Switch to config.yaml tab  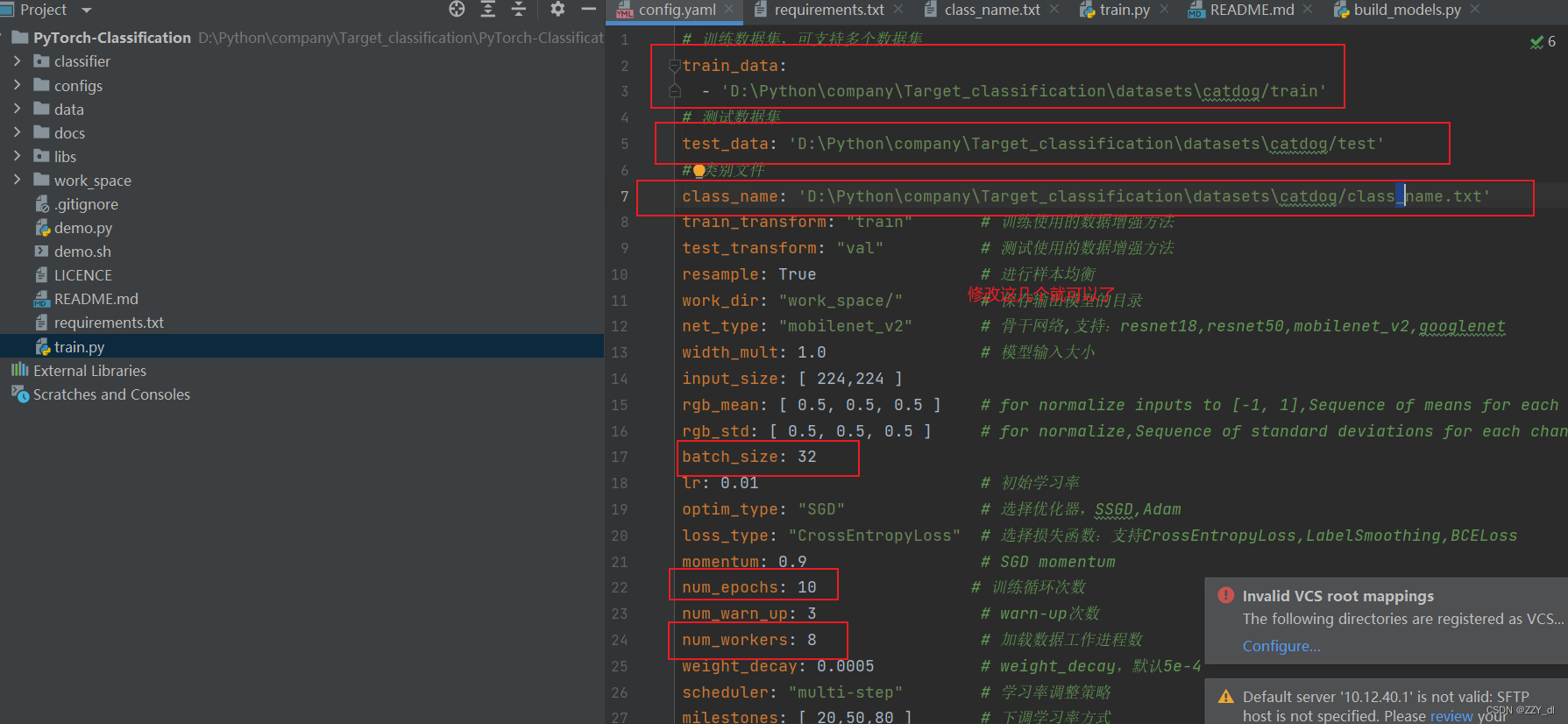pos(677,10)
